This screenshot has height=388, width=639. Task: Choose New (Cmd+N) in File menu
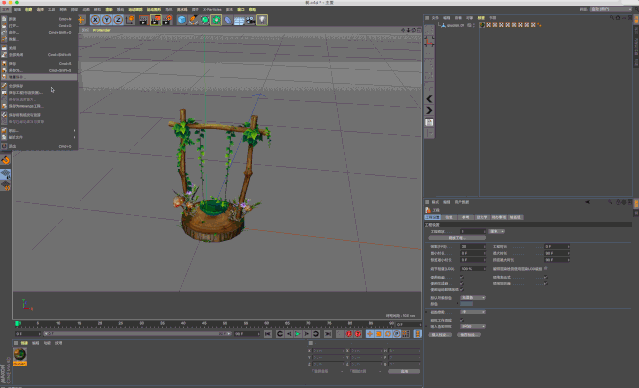[x=40, y=19]
